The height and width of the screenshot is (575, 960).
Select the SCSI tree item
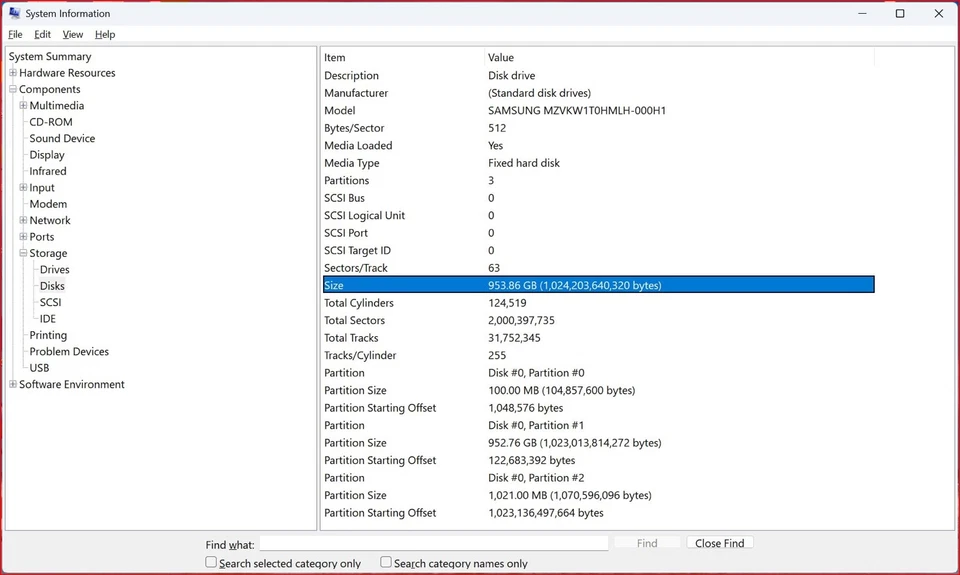(x=50, y=302)
